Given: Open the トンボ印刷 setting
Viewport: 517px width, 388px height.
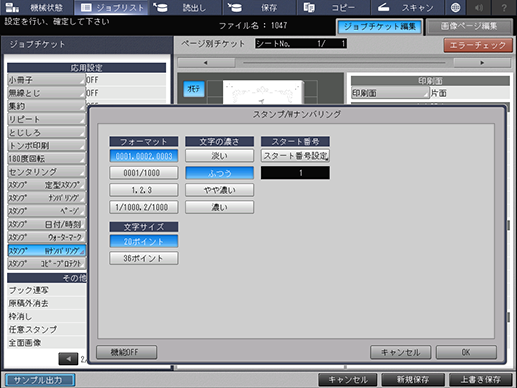Looking at the screenshot, I should (x=46, y=146).
